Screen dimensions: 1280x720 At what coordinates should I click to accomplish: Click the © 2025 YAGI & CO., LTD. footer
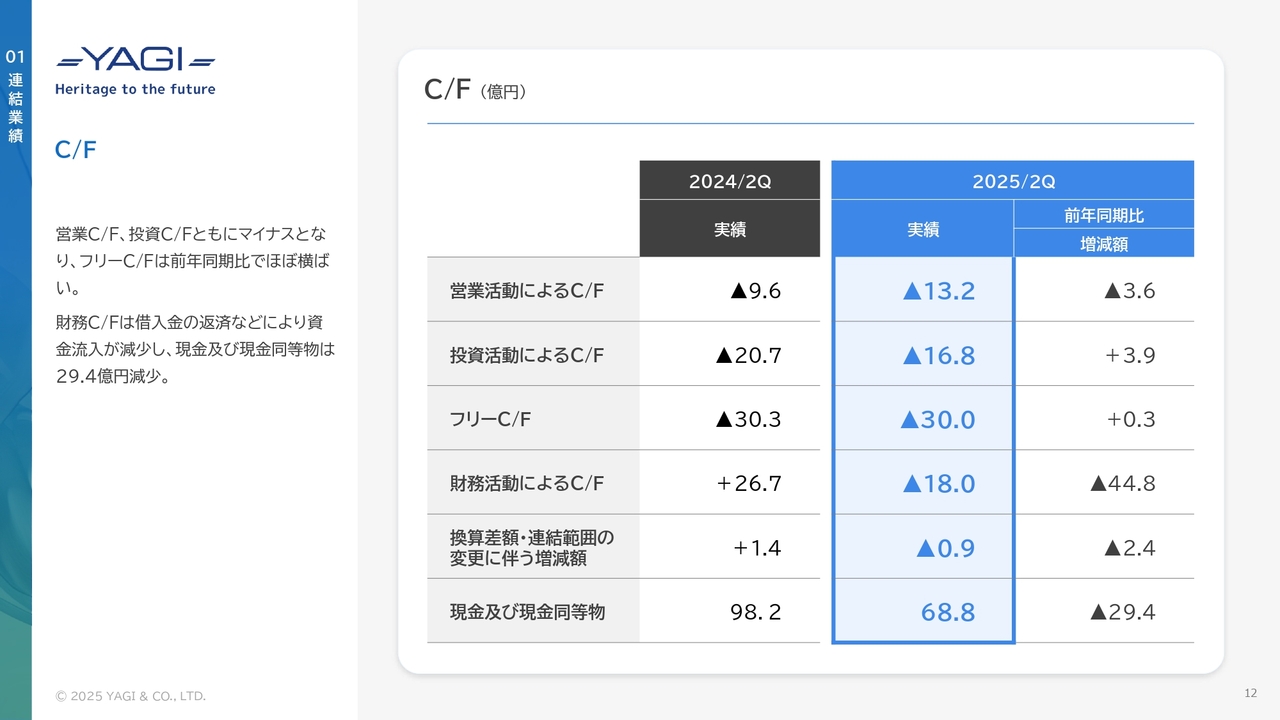coord(131,696)
